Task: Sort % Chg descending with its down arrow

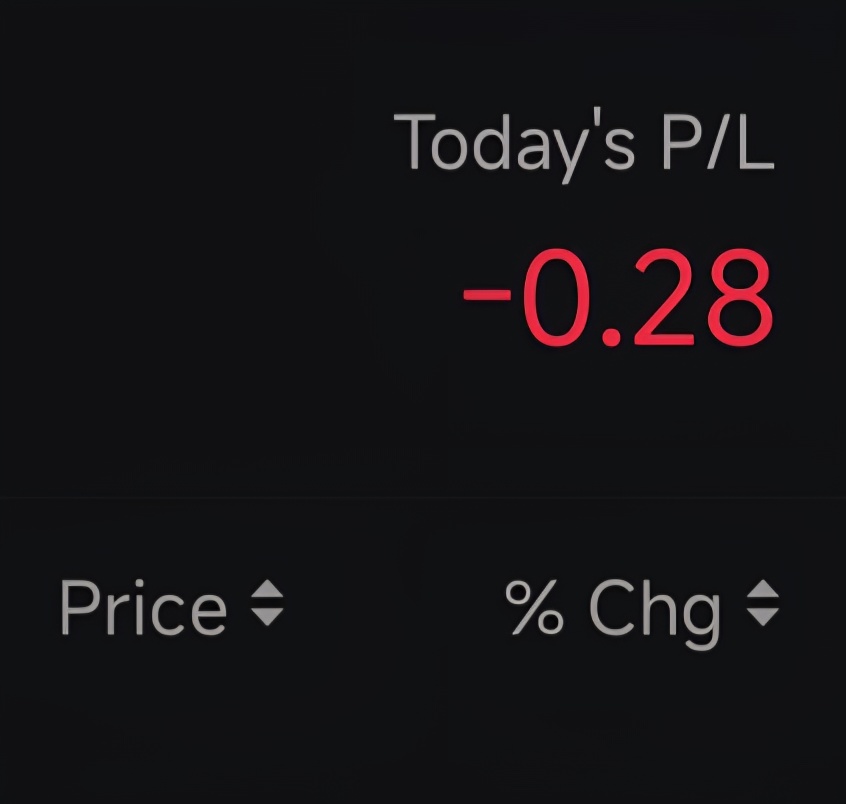Action: coord(762,617)
